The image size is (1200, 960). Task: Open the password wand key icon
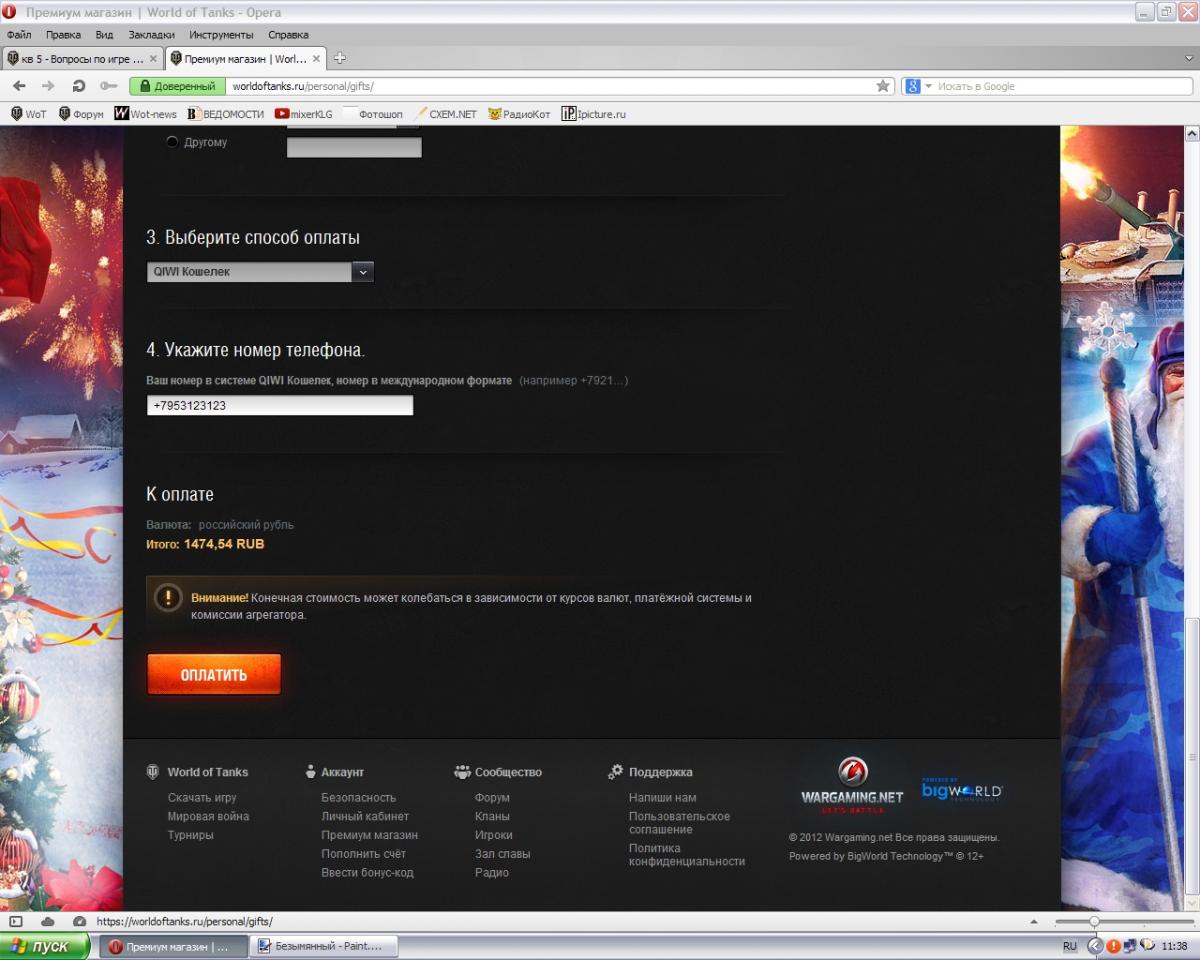click(x=108, y=86)
